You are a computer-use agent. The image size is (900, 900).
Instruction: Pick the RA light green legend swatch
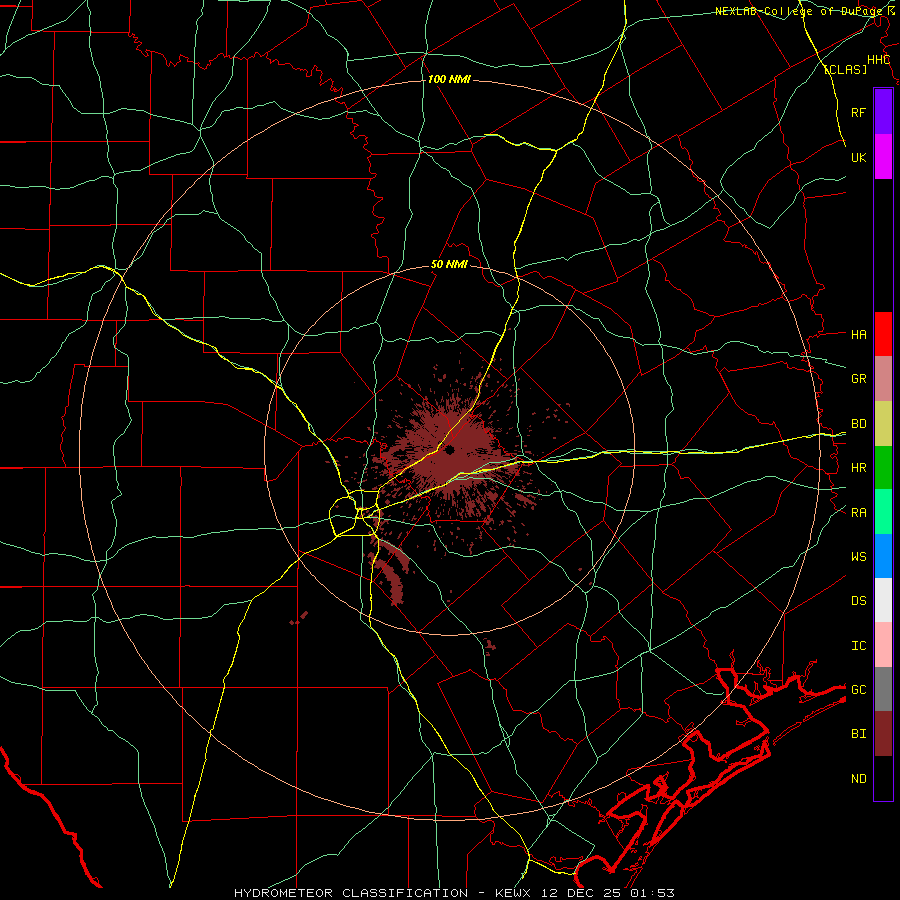[883, 512]
